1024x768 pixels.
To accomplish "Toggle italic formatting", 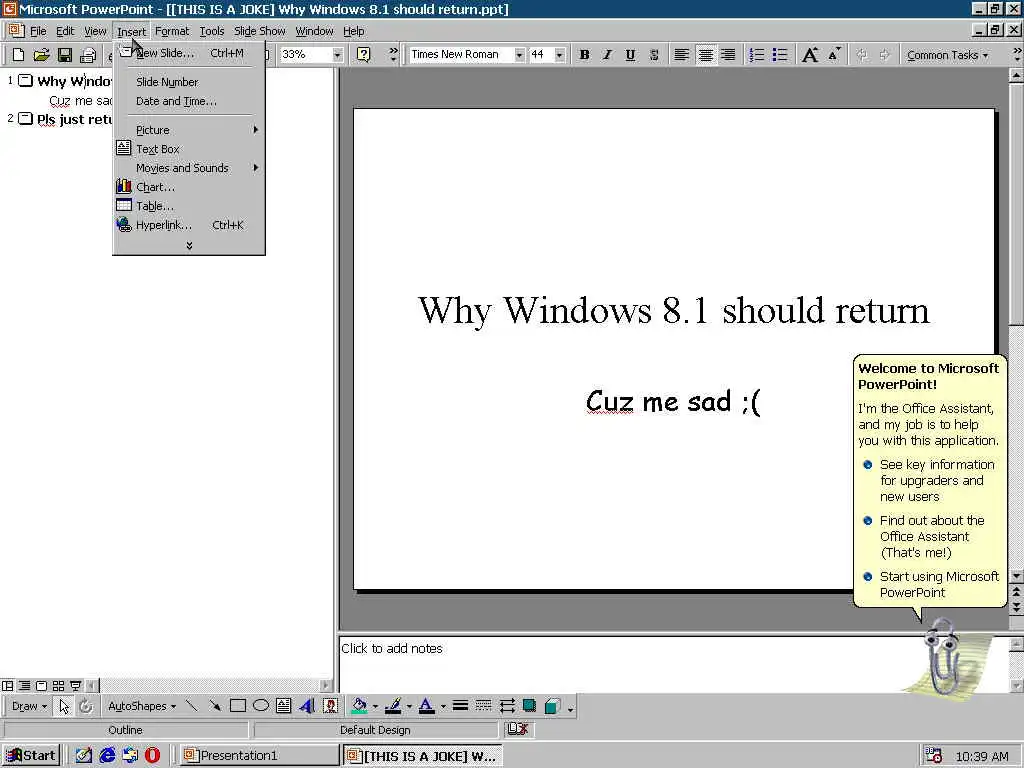I will 607,55.
